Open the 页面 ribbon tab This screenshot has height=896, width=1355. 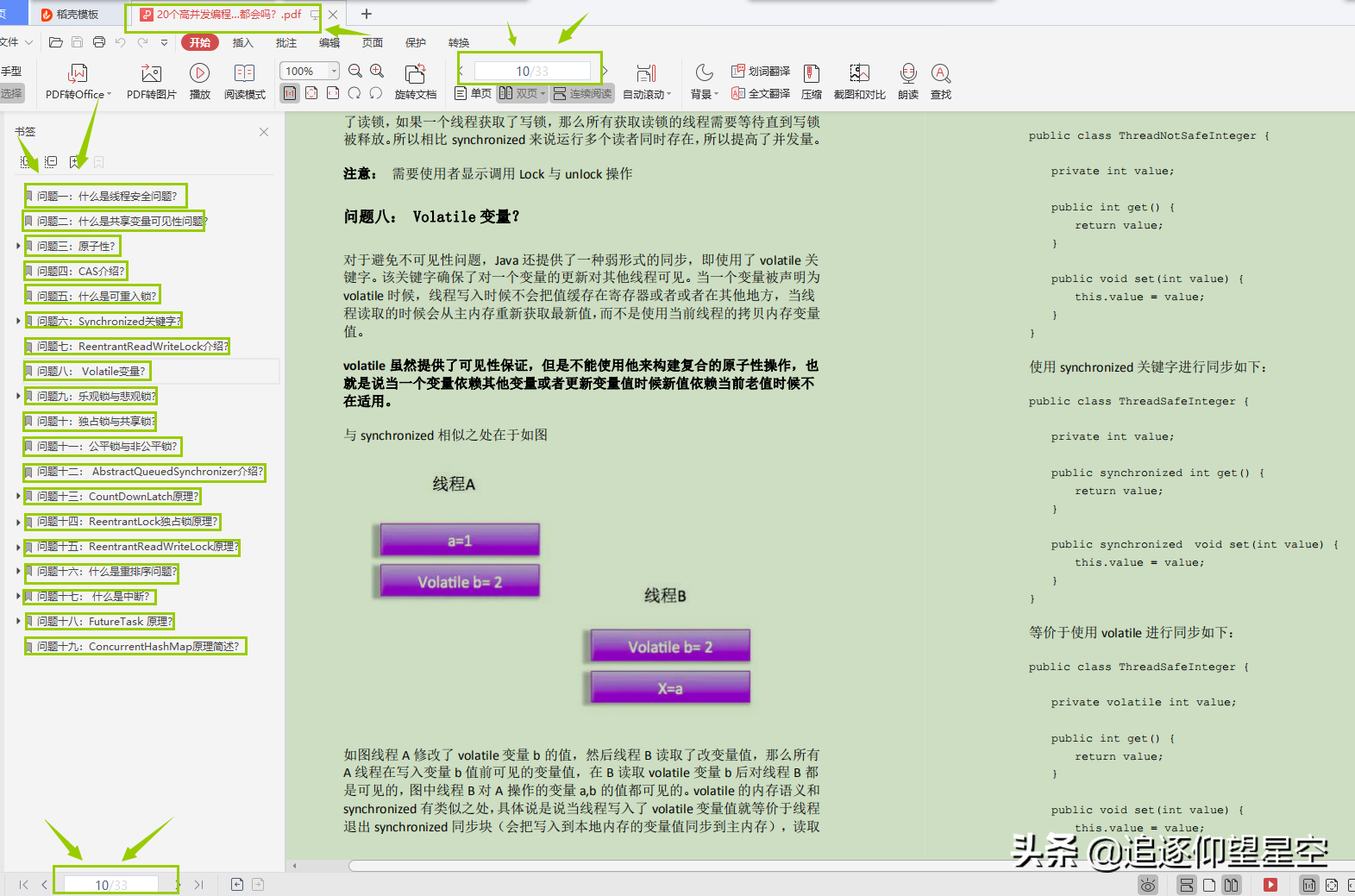click(373, 42)
